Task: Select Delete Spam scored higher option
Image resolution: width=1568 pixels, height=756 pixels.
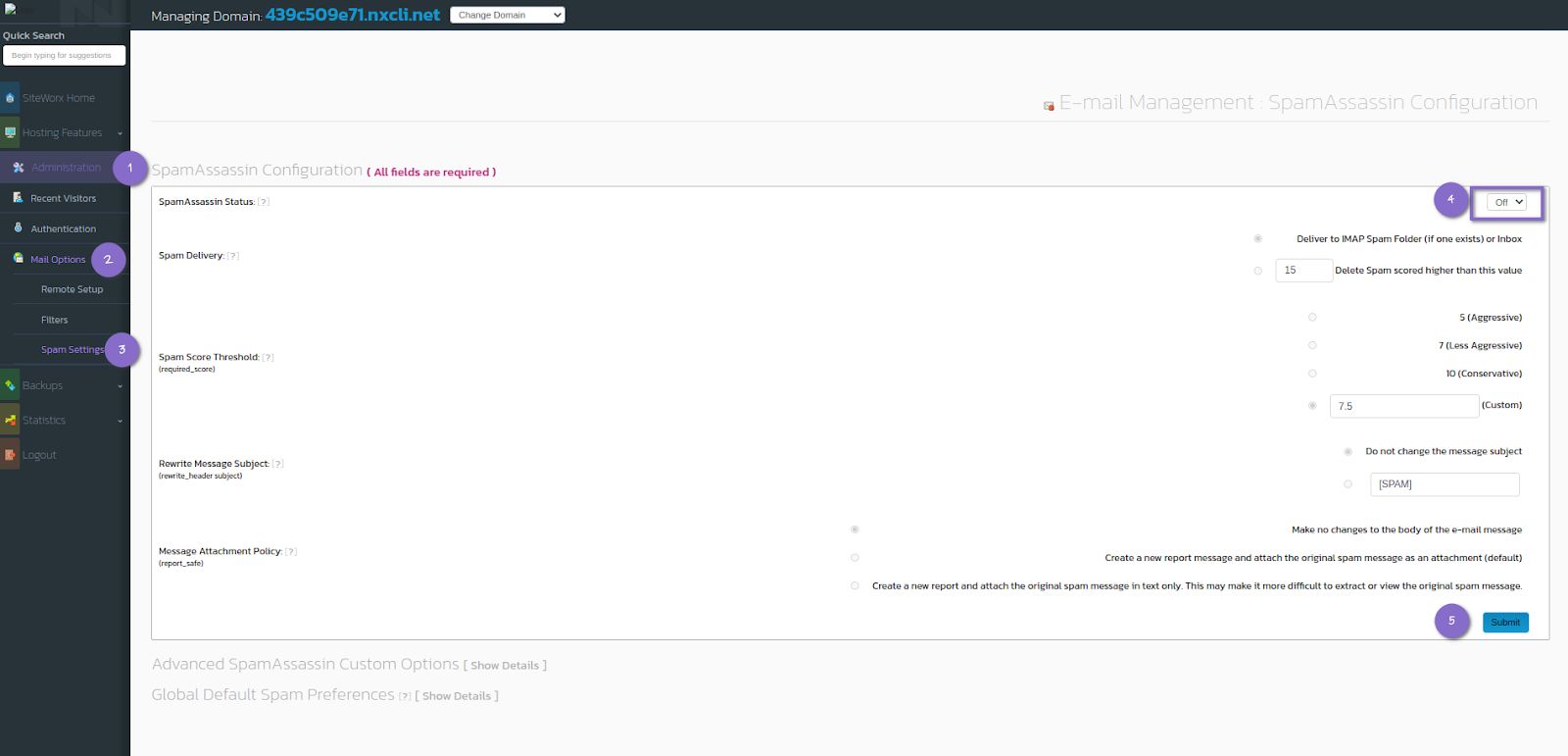Action: coord(1257,271)
